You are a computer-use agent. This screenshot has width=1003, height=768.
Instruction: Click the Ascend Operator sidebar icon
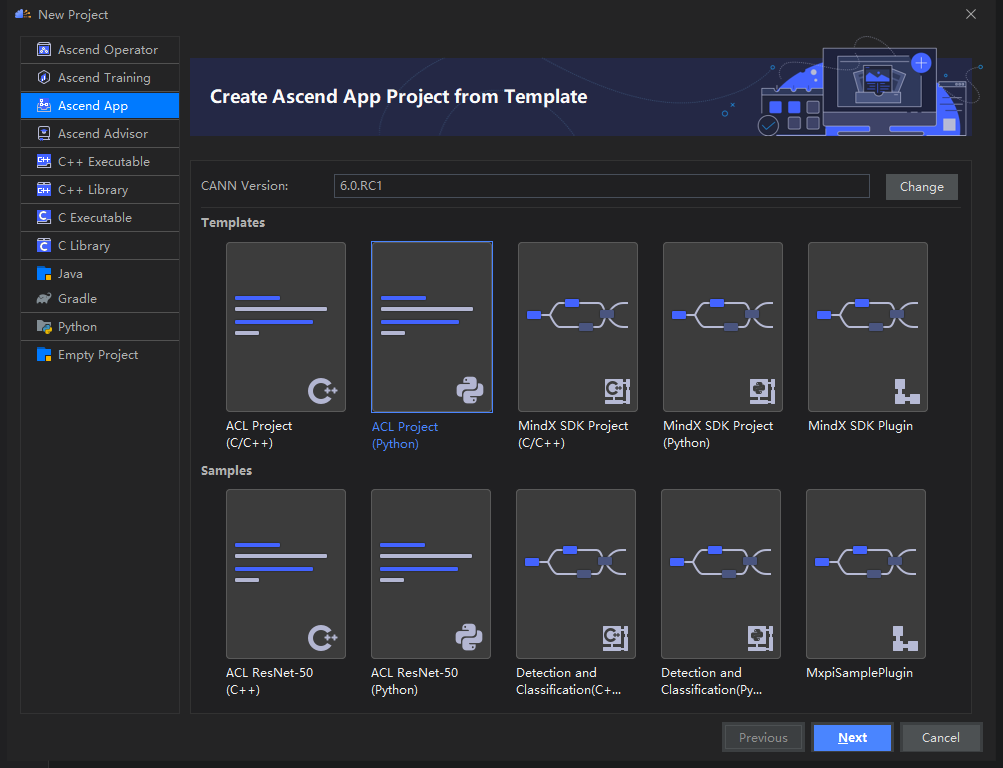coord(43,50)
